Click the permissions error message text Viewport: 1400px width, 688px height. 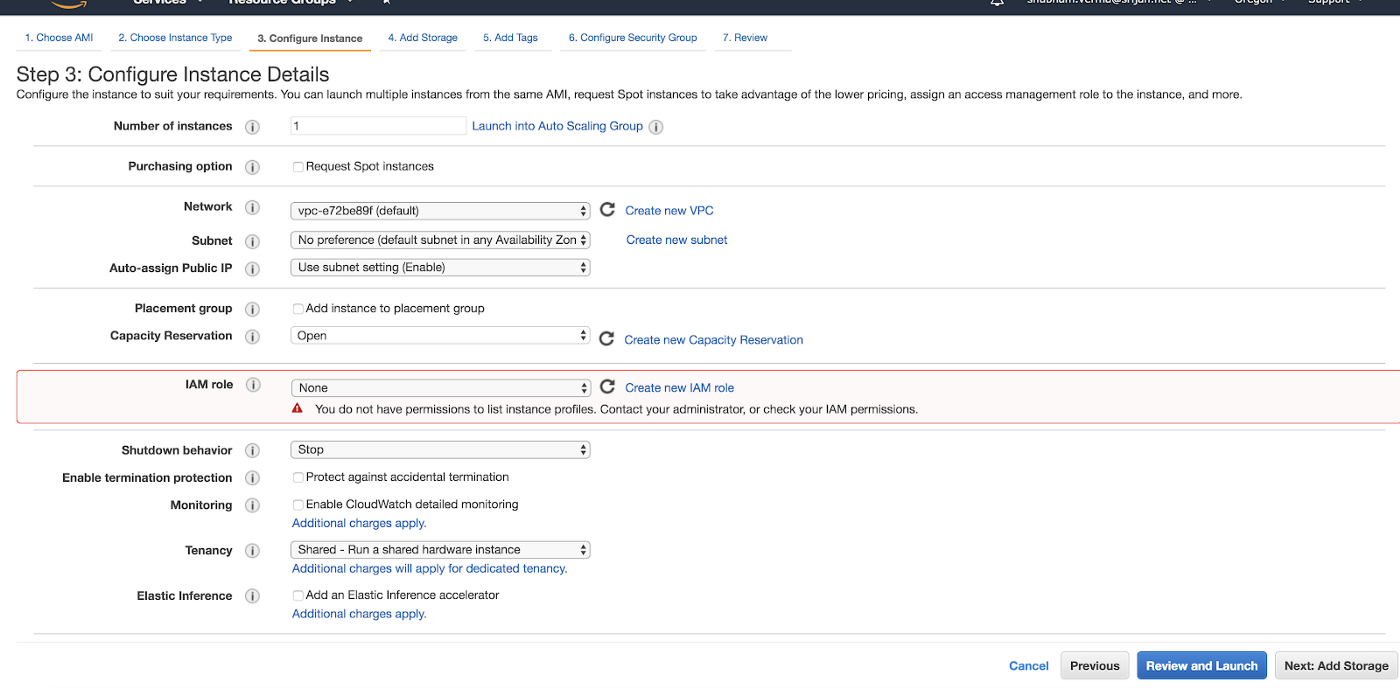click(x=616, y=409)
